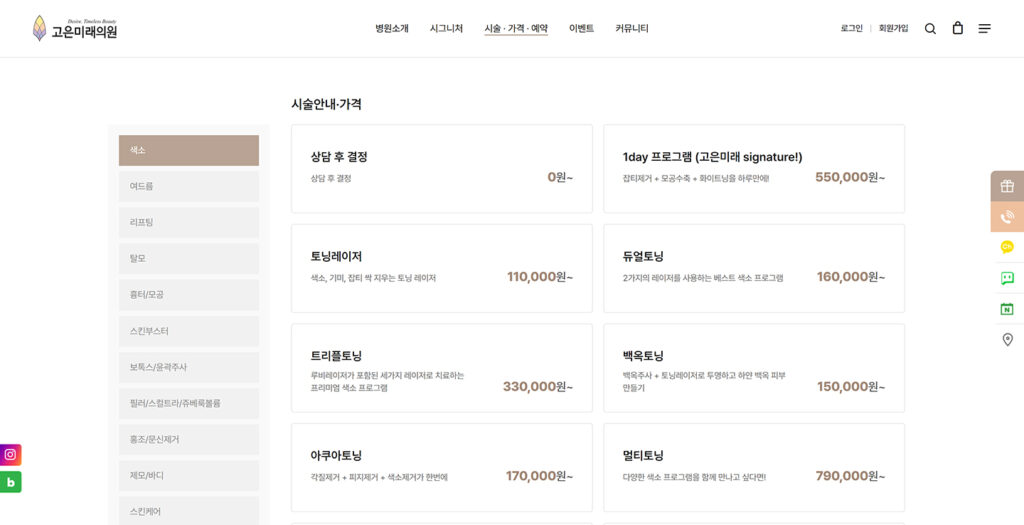Select the 여드름 category tab
1024x525 pixels.
188,186
